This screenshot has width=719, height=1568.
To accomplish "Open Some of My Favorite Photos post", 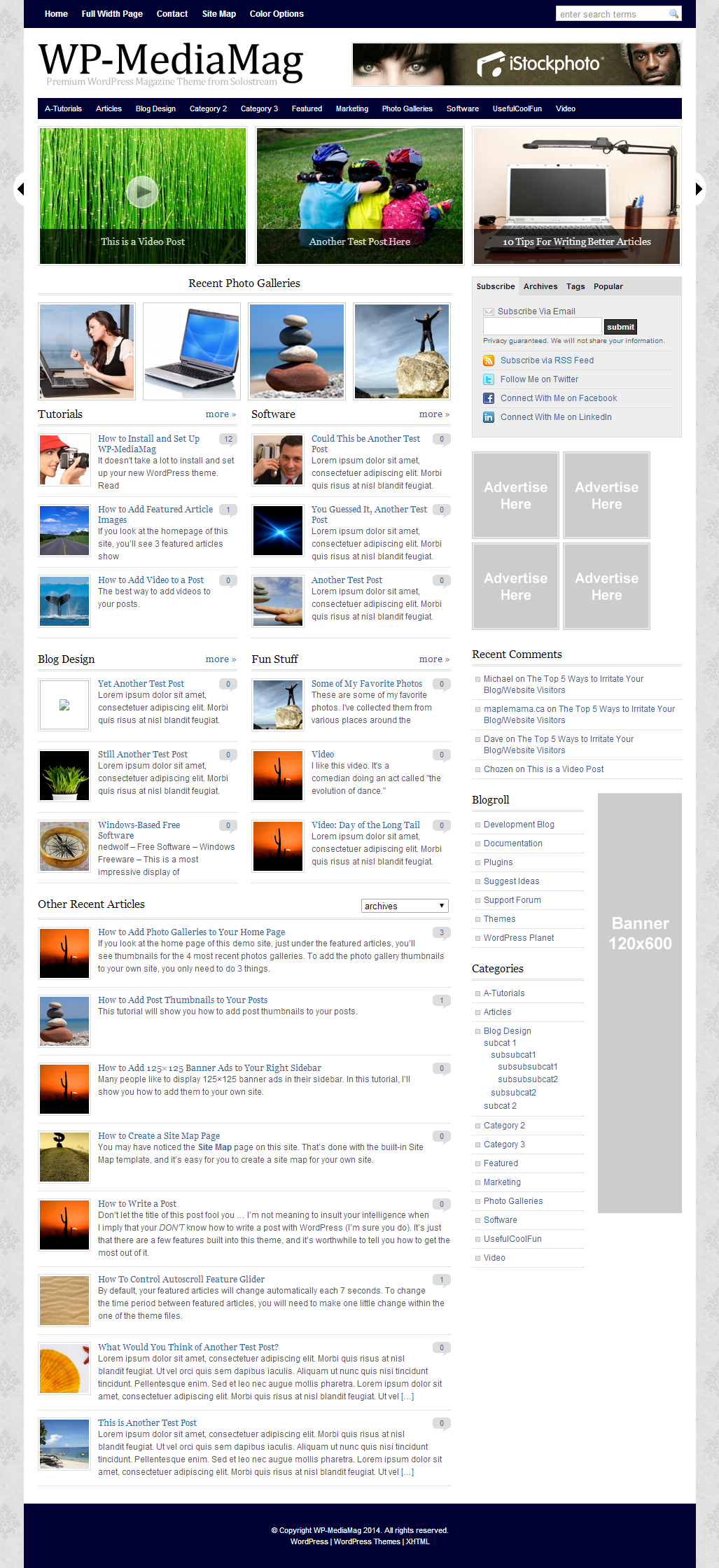I will click(x=367, y=684).
